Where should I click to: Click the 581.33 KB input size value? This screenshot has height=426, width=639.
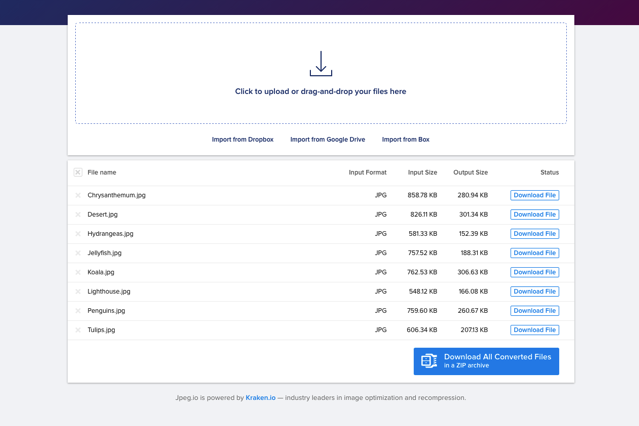[x=423, y=234]
